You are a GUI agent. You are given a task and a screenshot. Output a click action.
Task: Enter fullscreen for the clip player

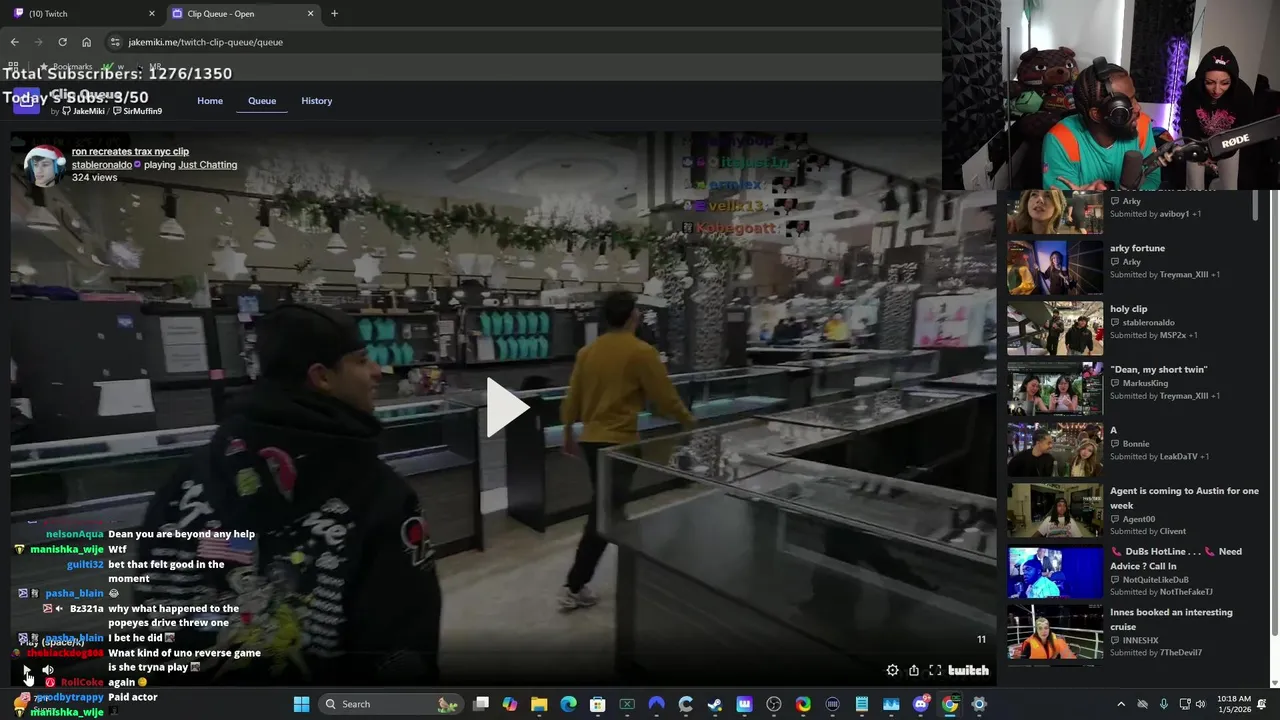pos(935,670)
